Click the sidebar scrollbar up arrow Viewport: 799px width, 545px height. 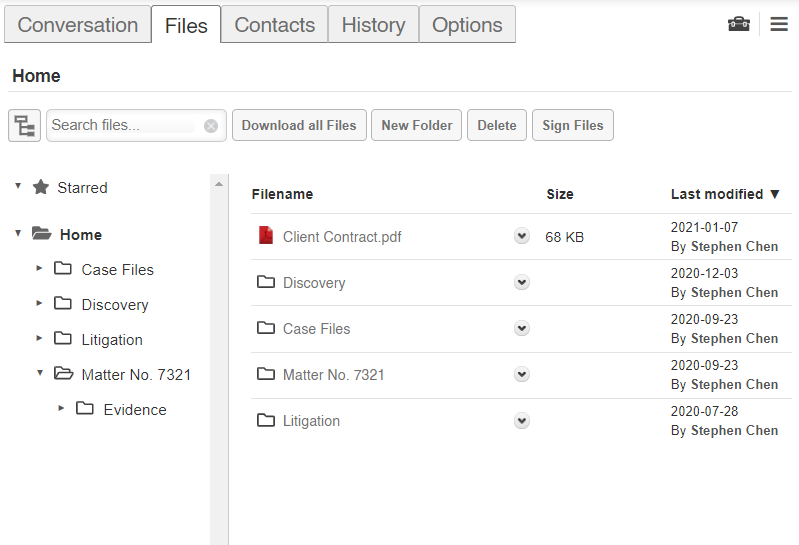tap(219, 184)
